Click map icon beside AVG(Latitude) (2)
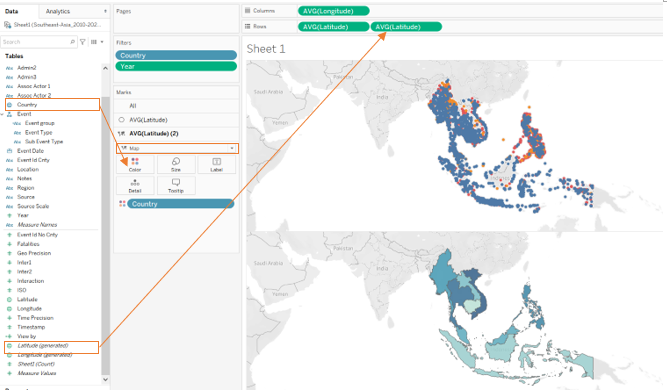The image size is (667, 391). point(122,134)
